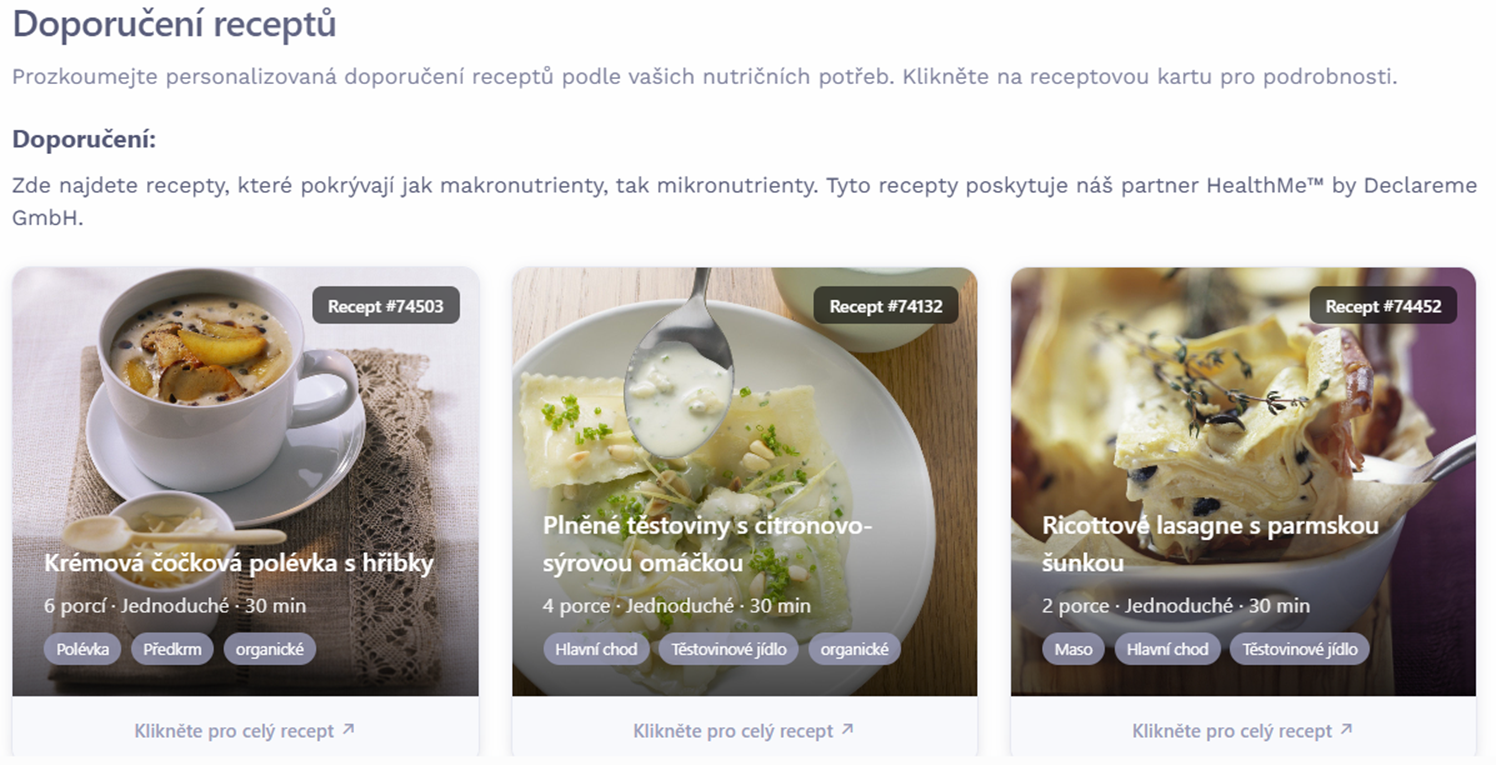Click the Recept #74503 badge

386,306
